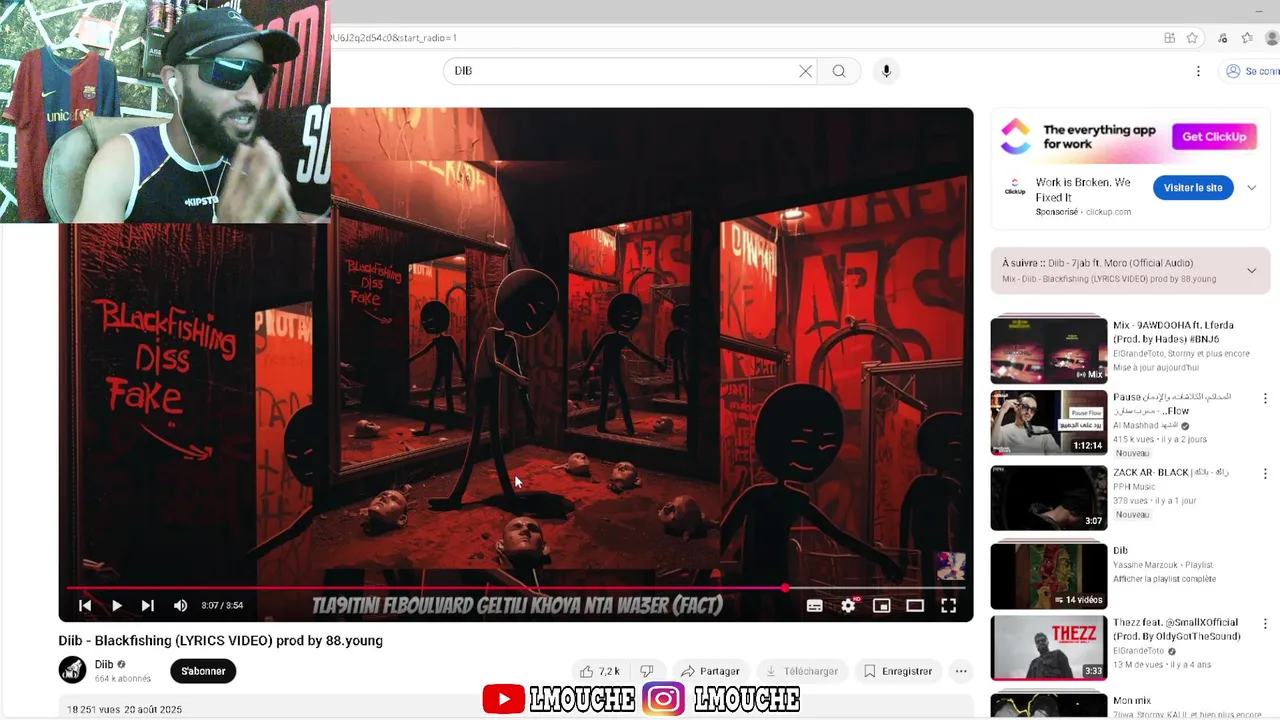Clear the DIB search text with the X

pyautogui.click(x=805, y=71)
